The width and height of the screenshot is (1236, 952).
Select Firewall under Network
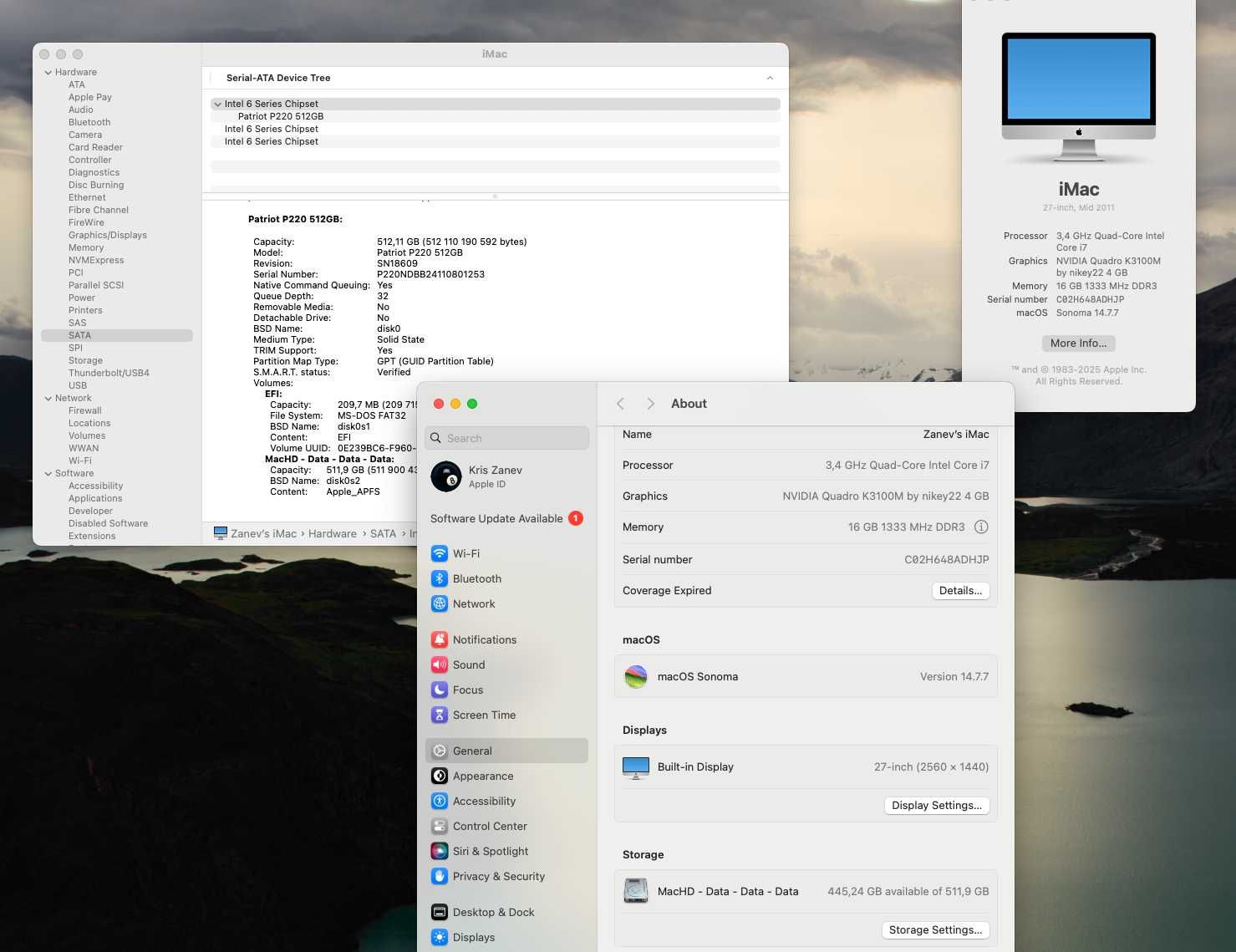click(x=85, y=410)
